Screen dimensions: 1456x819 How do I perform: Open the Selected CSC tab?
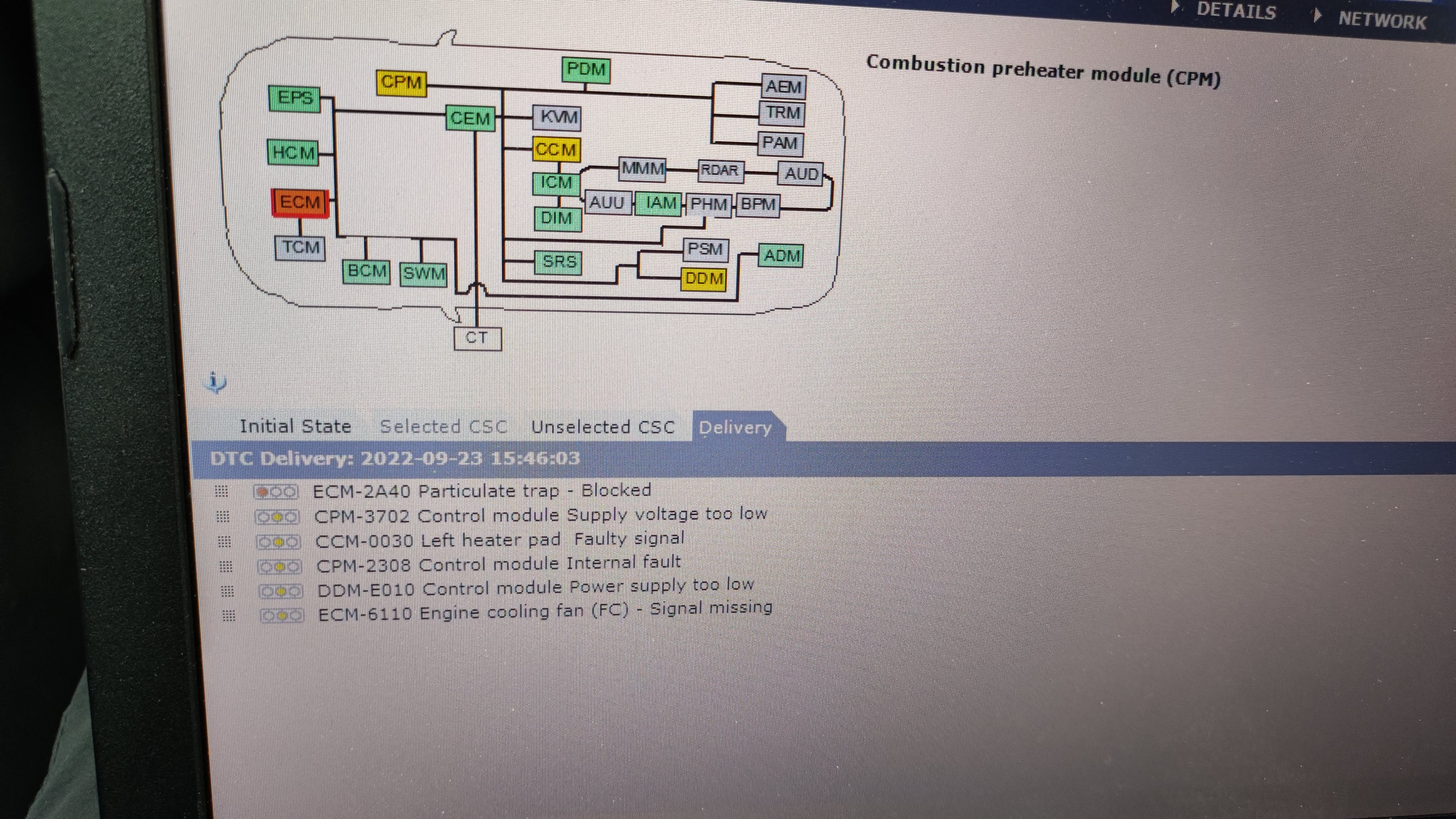pos(443,427)
